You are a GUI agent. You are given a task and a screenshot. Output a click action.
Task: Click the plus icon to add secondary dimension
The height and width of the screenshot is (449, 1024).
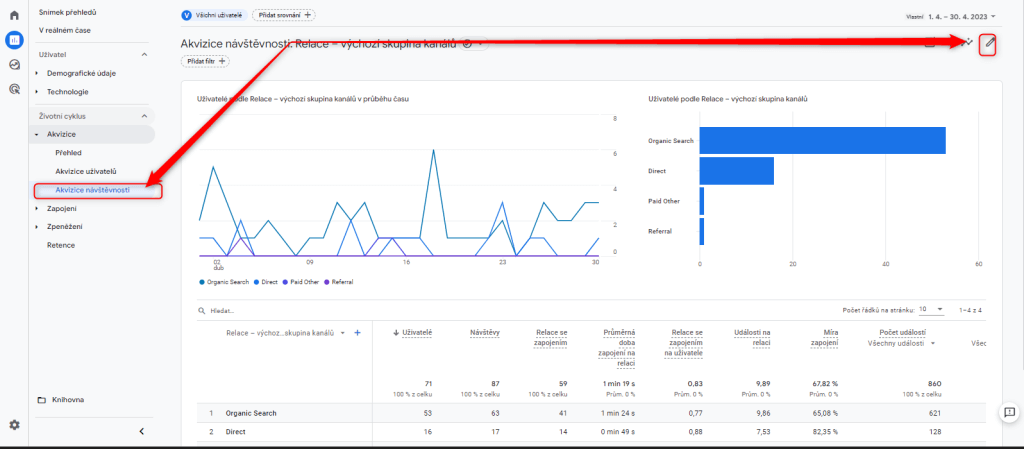pyautogui.click(x=358, y=333)
